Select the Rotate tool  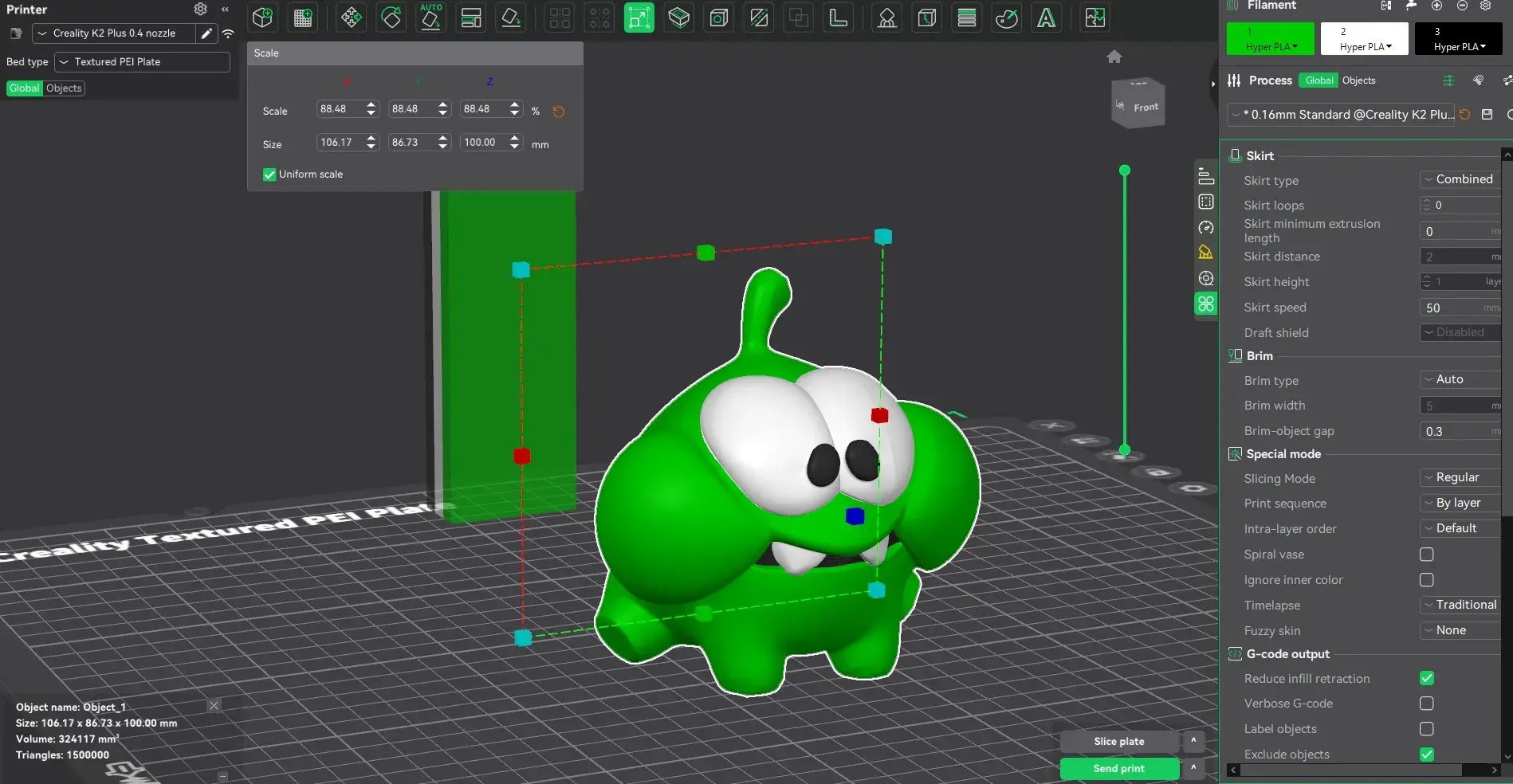click(x=391, y=18)
